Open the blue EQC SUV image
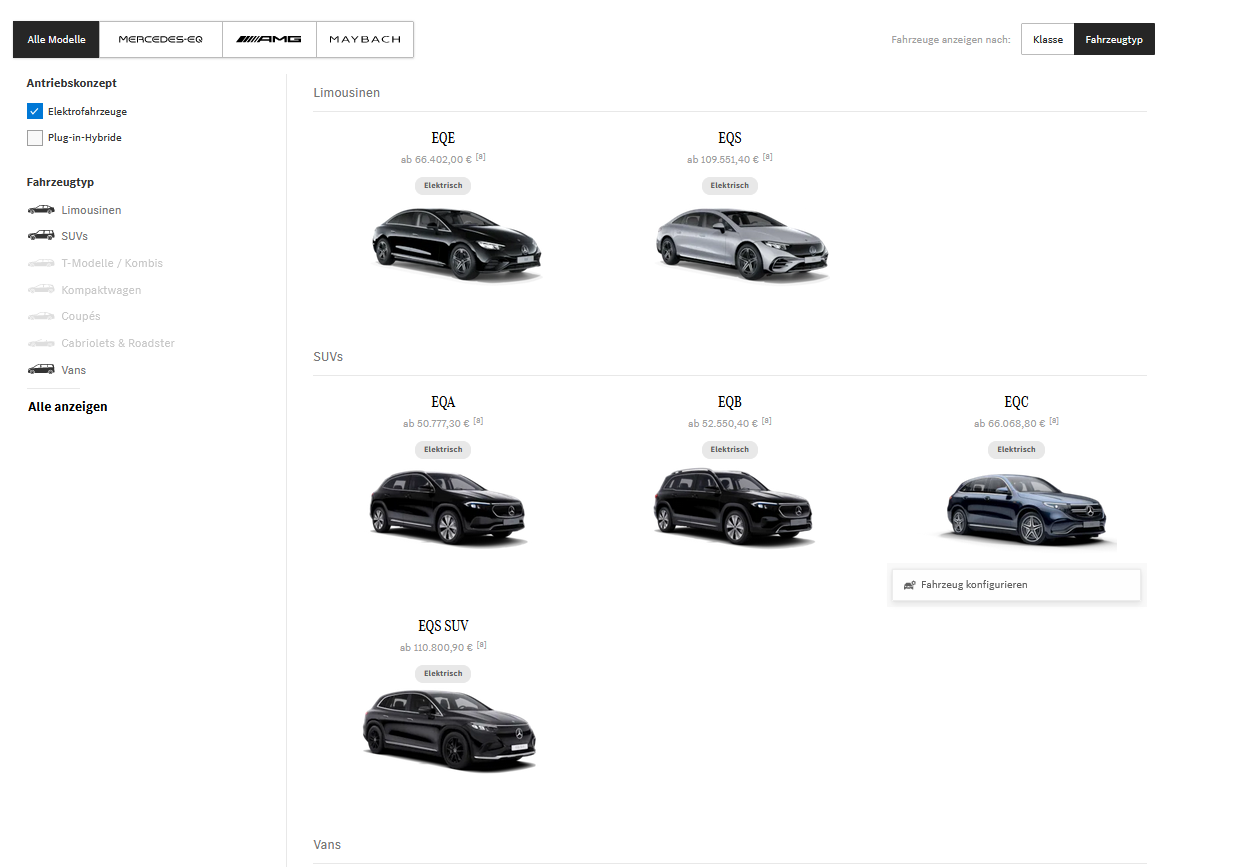 tap(1027, 509)
